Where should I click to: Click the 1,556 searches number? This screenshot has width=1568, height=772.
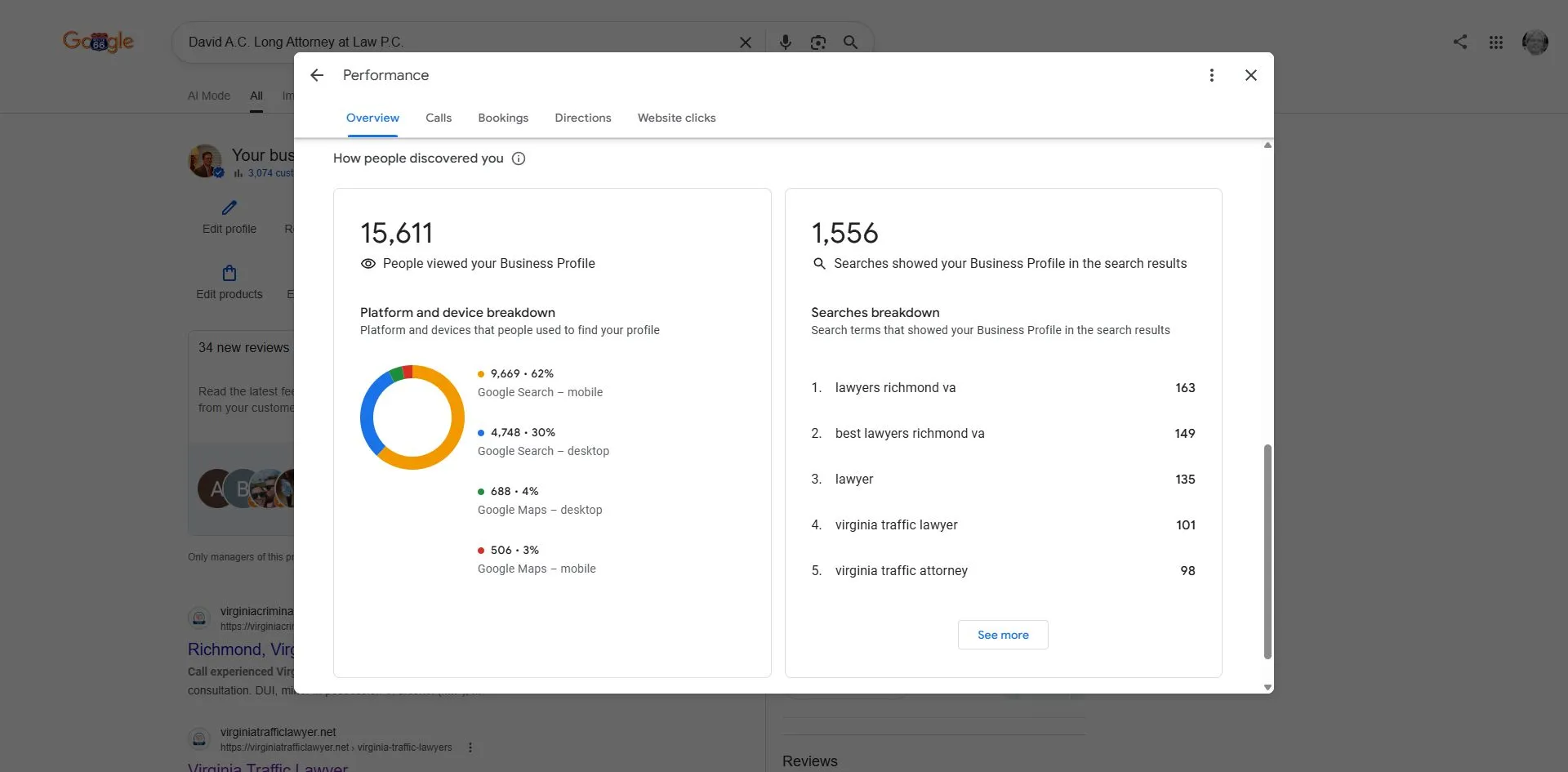[844, 234]
